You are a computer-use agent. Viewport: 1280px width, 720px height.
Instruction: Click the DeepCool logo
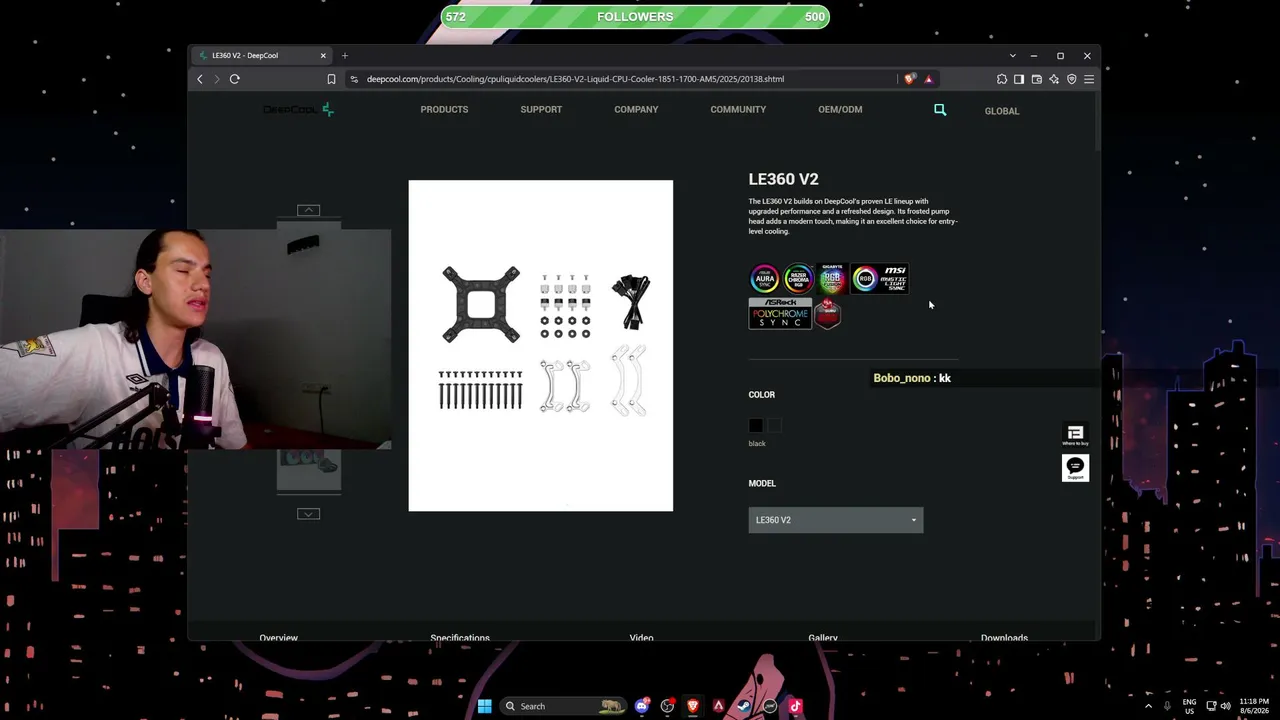(x=298, y=110)
